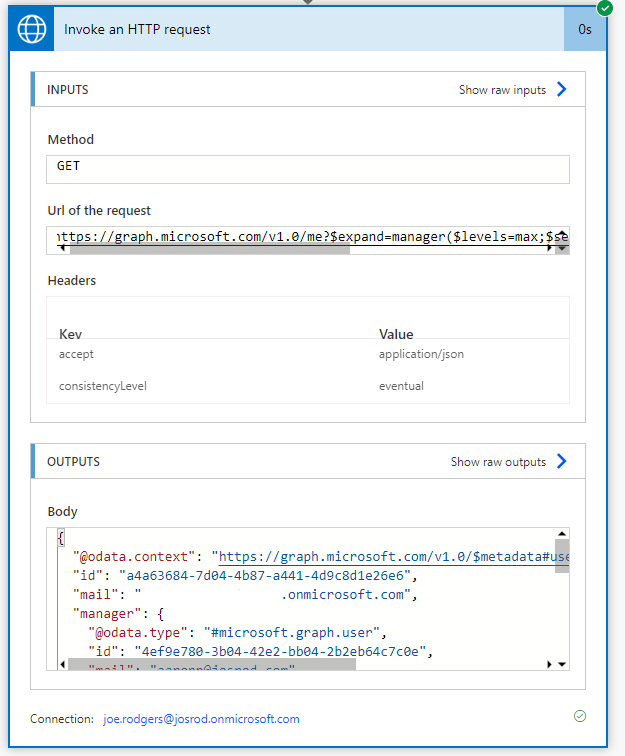Click the chevron next to Show raw inputs

561,89
